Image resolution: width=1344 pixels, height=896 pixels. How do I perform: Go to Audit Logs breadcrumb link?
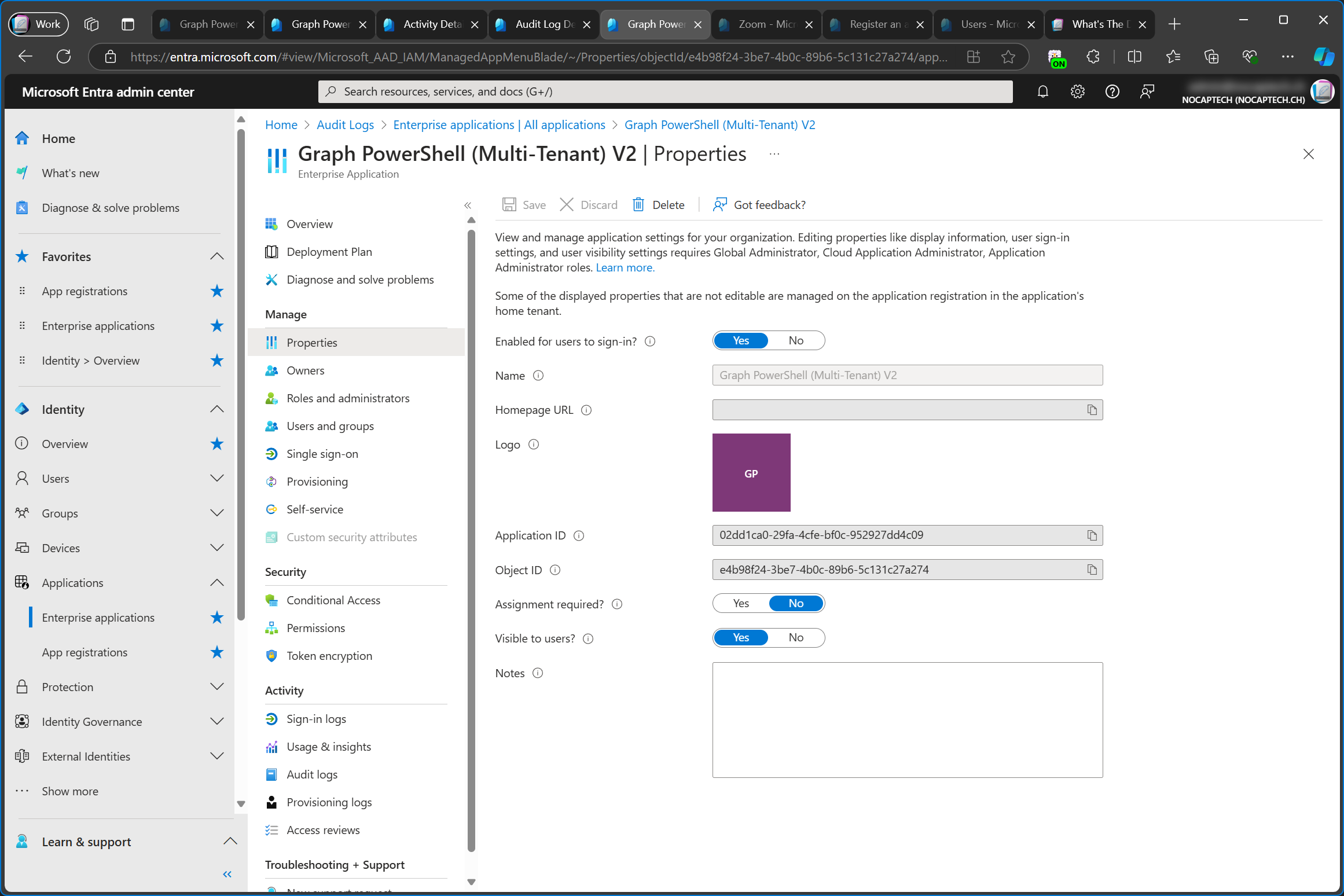pos(345,125)
